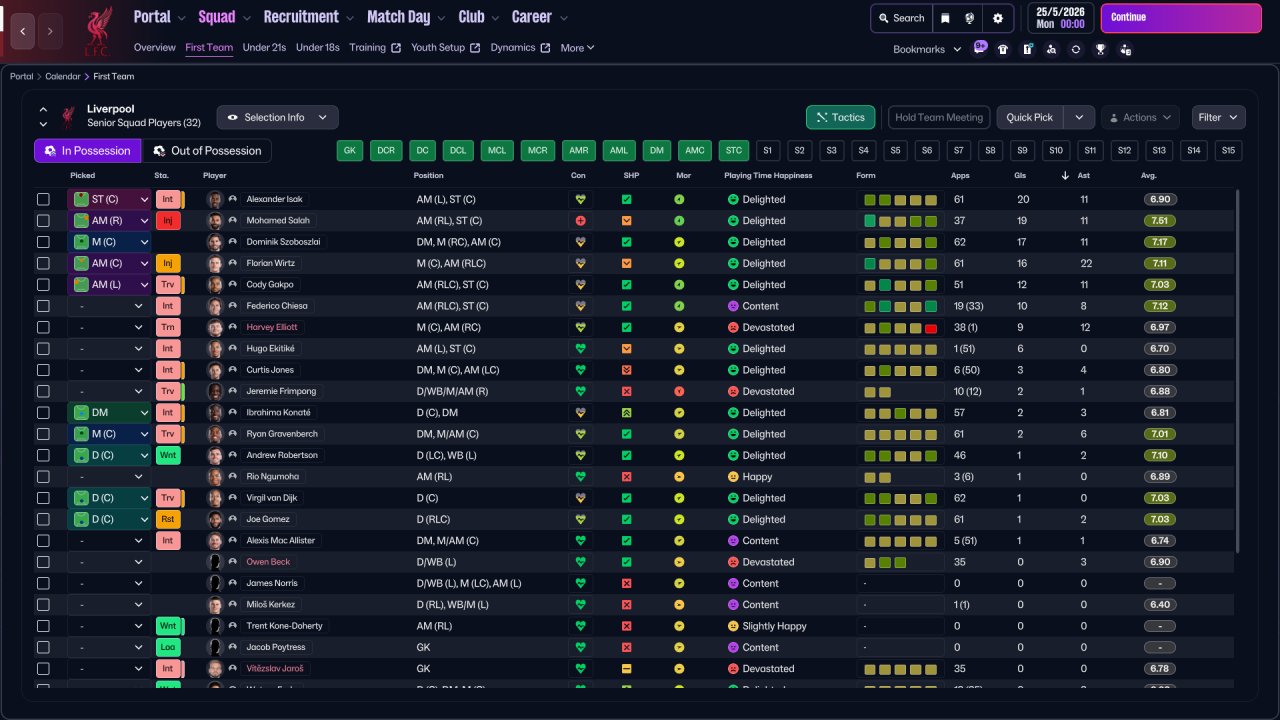Click Harvey Elliott's form squares

(x=901, y=327)
